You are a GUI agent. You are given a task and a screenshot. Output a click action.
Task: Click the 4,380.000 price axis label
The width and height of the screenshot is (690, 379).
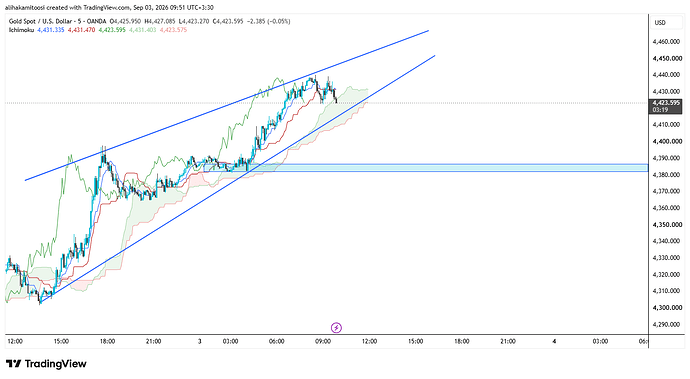(667, 175)
